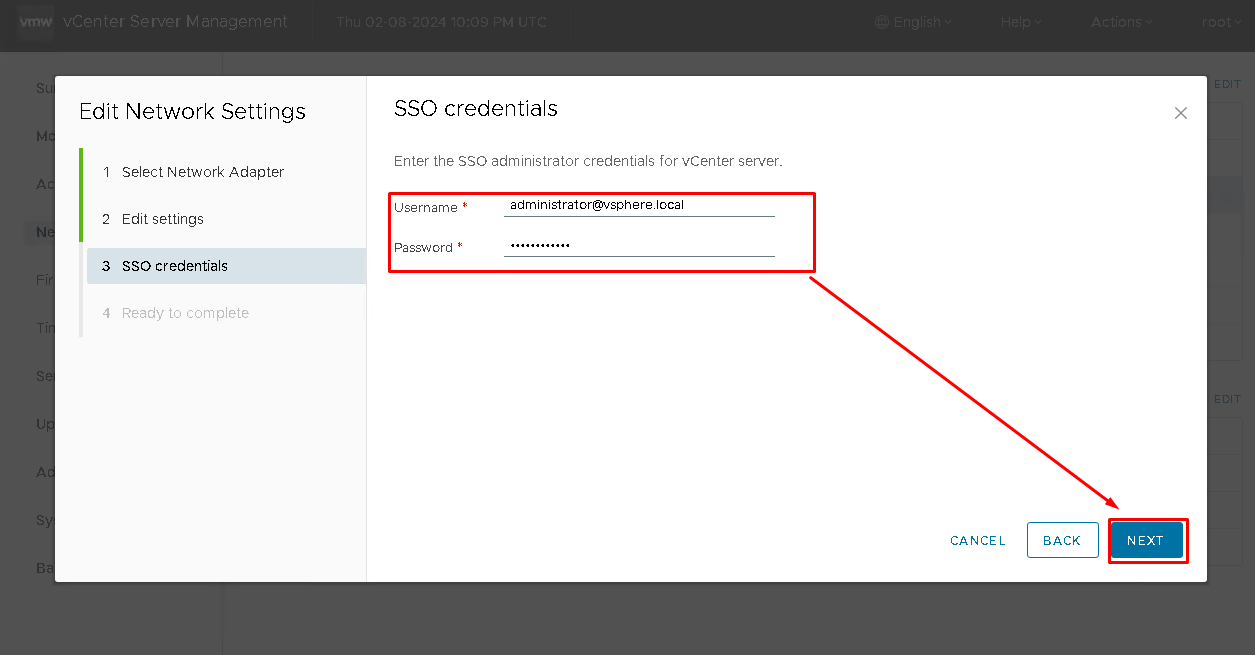Focus the Password input field
Viewport: 1255px width, 655px height.
tap(639, 245)
